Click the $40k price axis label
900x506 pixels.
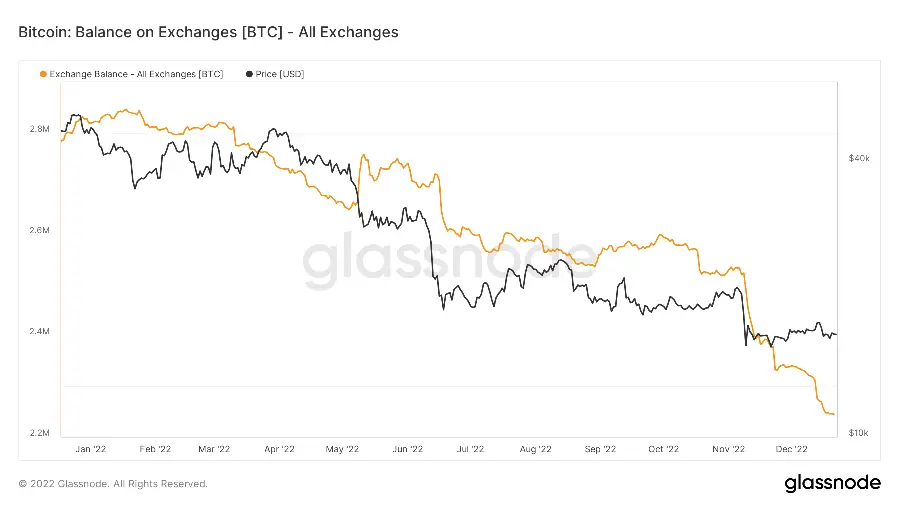859,158
